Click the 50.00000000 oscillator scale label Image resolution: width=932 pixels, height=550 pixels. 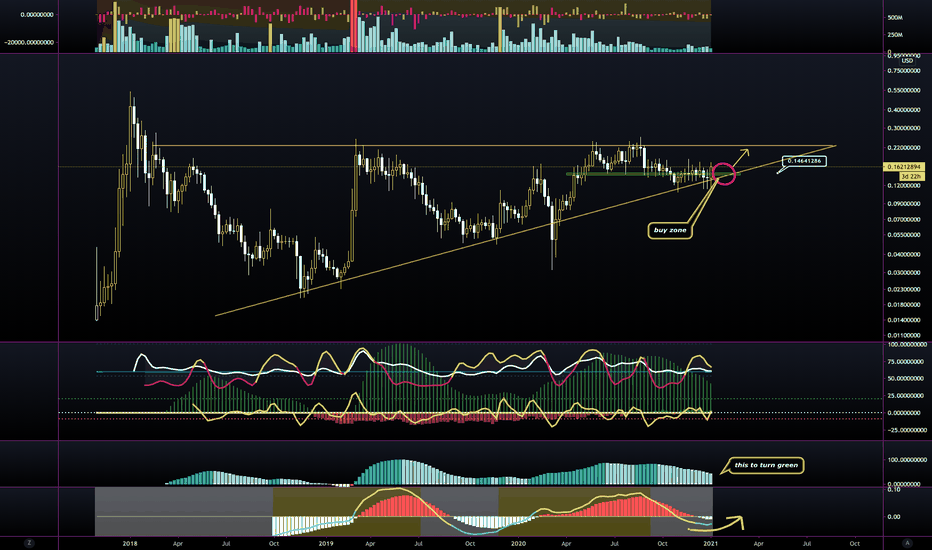click(906, 379)
